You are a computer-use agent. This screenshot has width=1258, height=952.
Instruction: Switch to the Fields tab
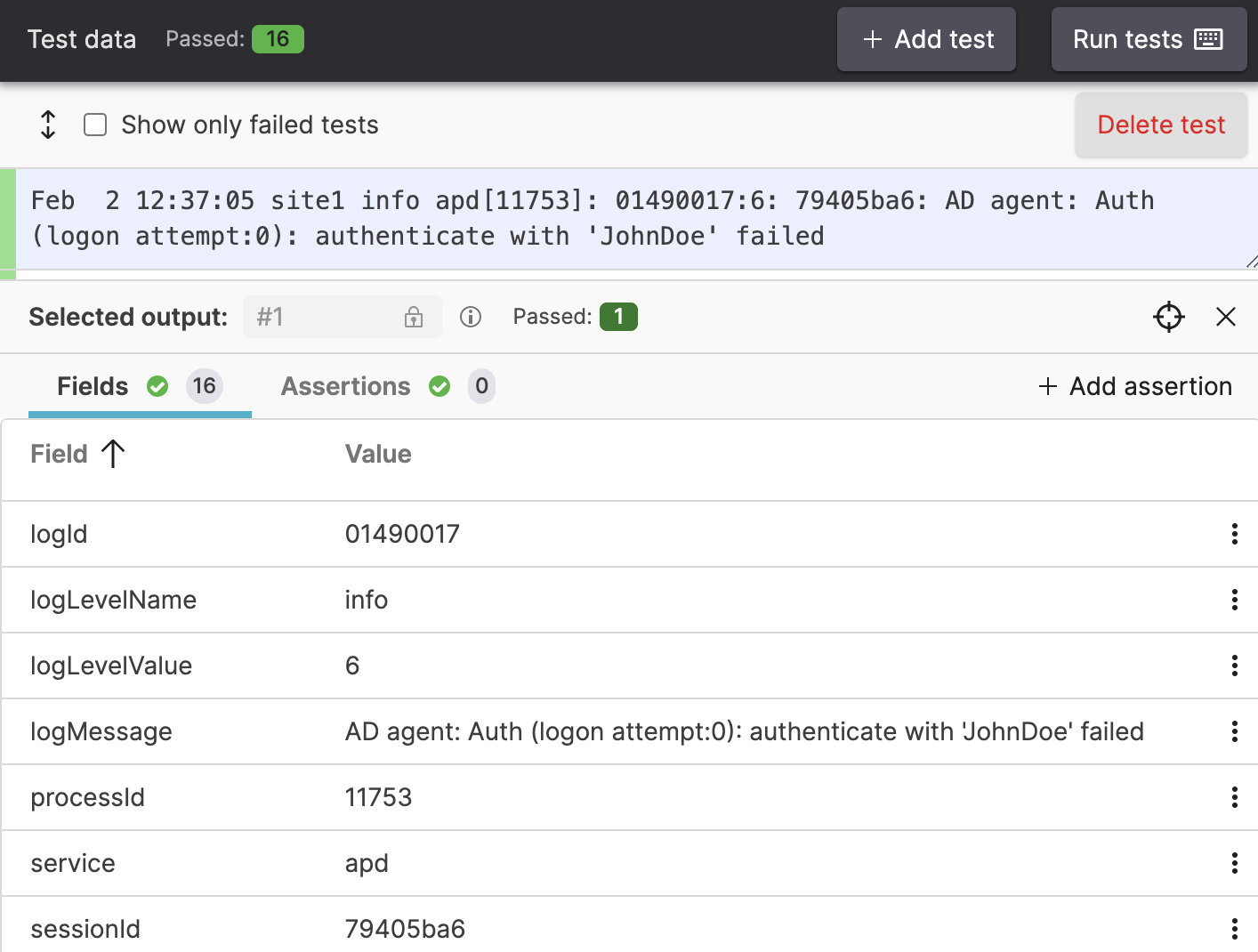(x=140, y=386)
